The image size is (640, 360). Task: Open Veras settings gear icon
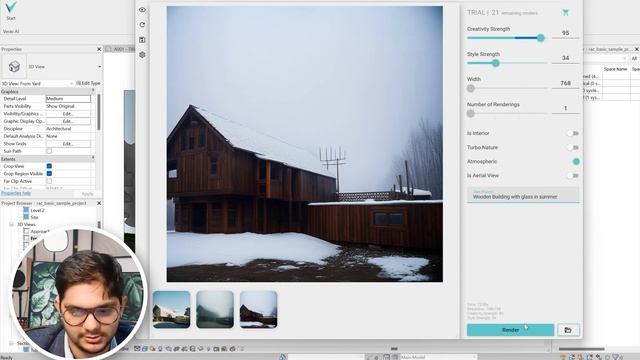click(142, 55)
